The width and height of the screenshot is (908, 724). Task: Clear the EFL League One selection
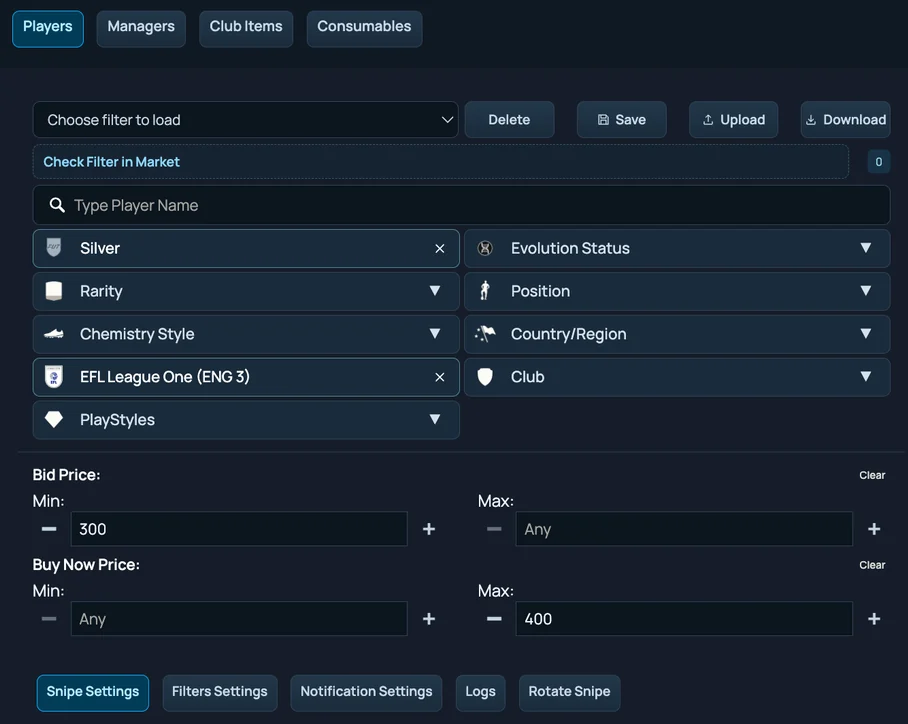[x=440, y=377]
